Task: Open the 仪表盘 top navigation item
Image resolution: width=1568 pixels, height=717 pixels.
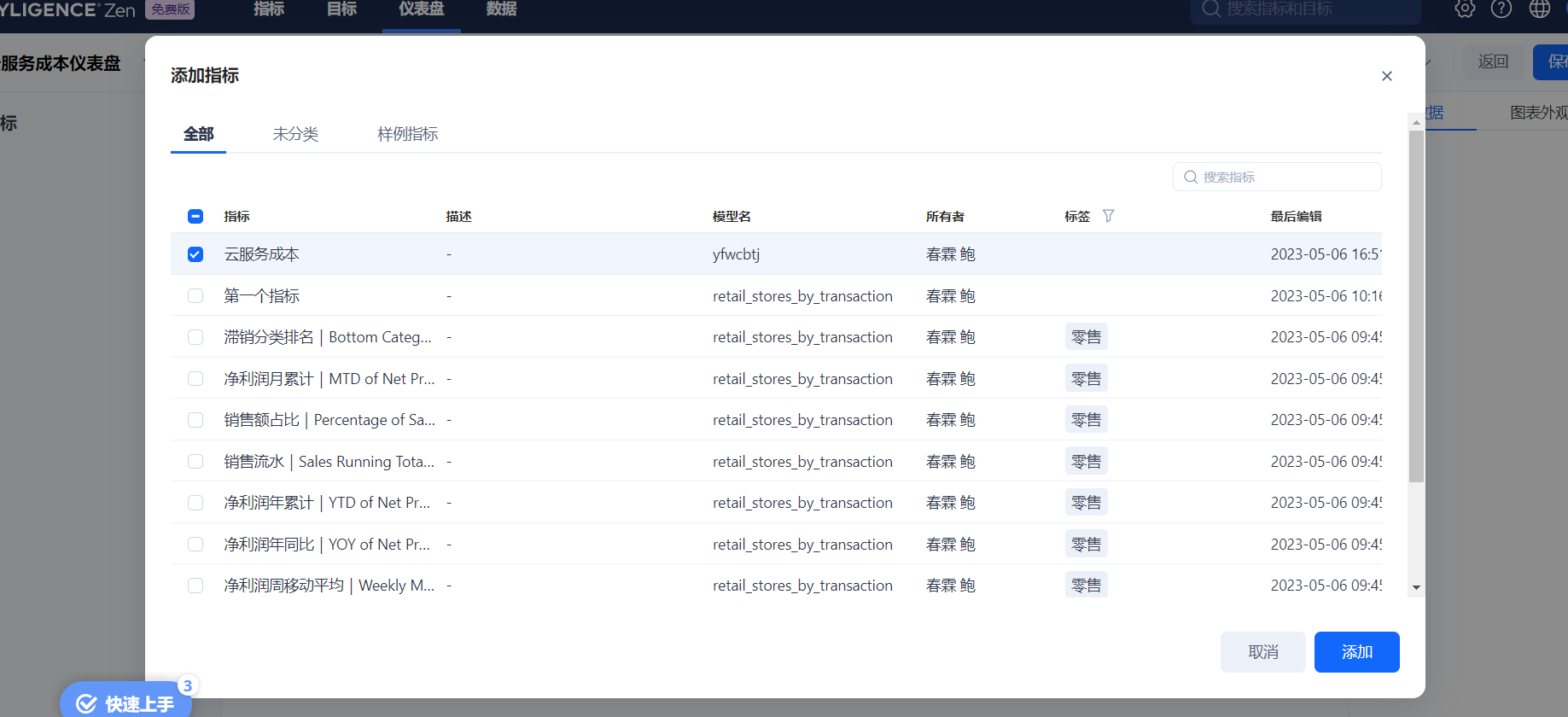Action: coord(422,9)
